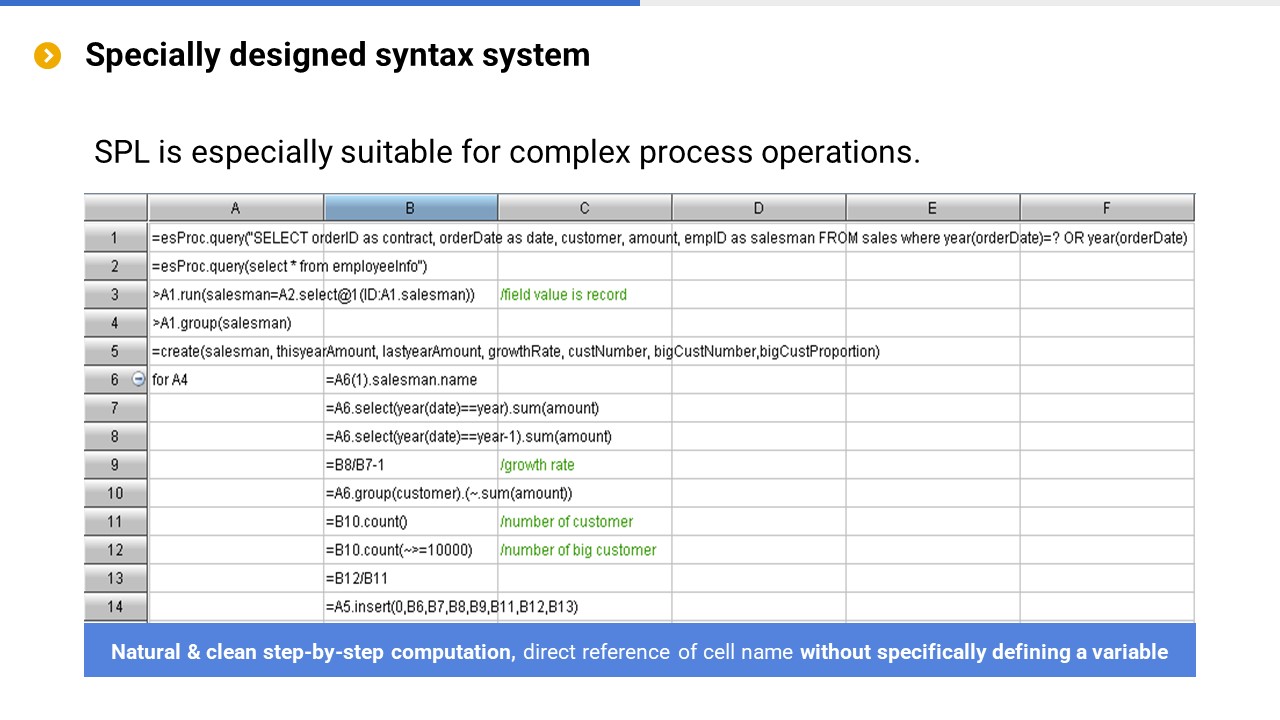Click the '>A1.group(salesman)' cell

[236, 323]
